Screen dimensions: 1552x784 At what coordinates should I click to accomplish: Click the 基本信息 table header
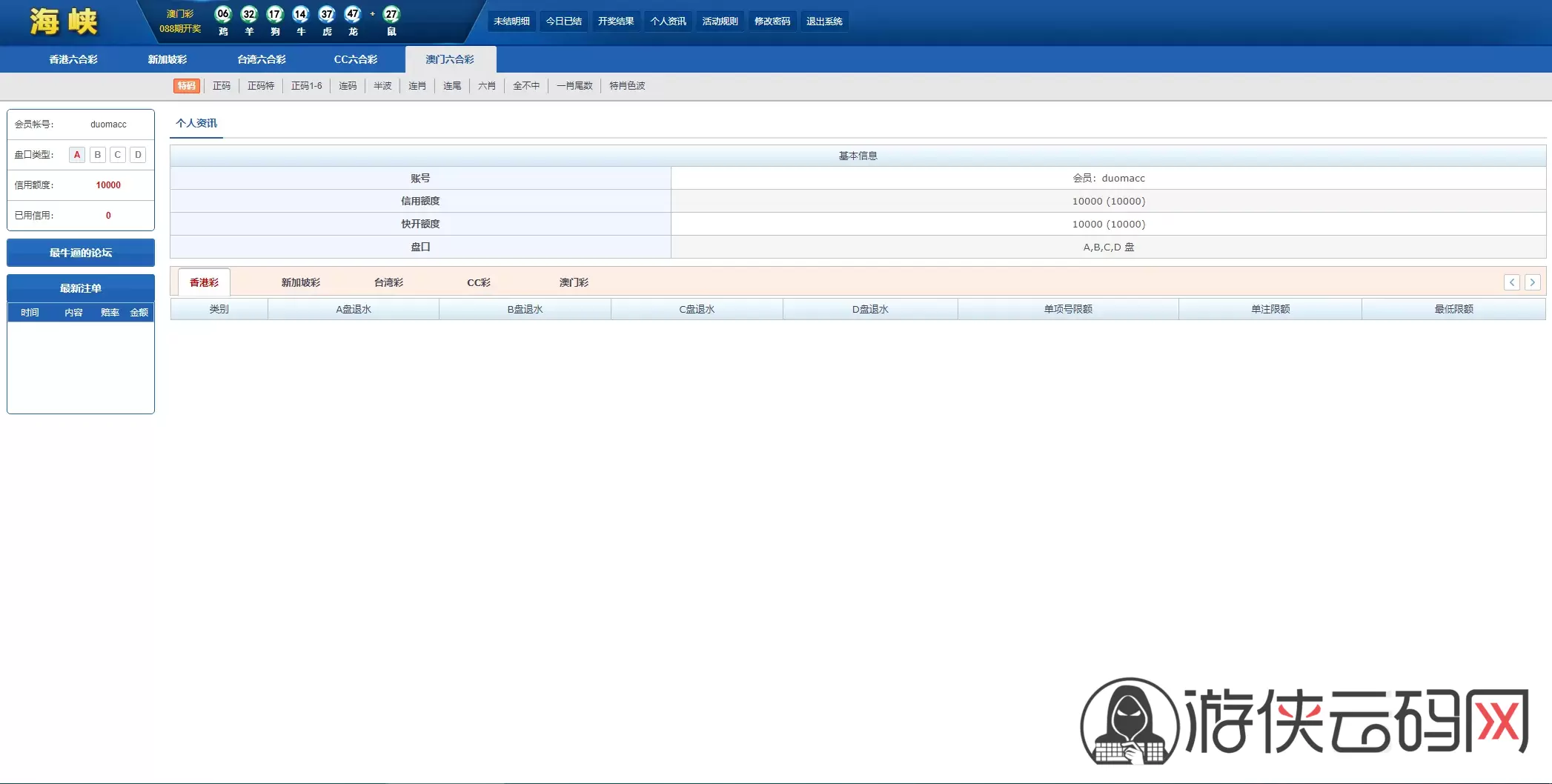coord(858,156)
